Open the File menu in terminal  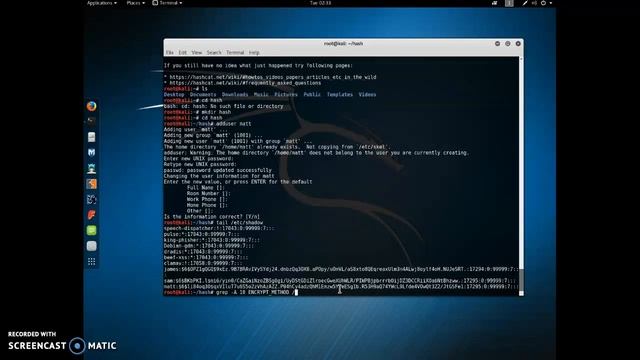tap(169, 53)
